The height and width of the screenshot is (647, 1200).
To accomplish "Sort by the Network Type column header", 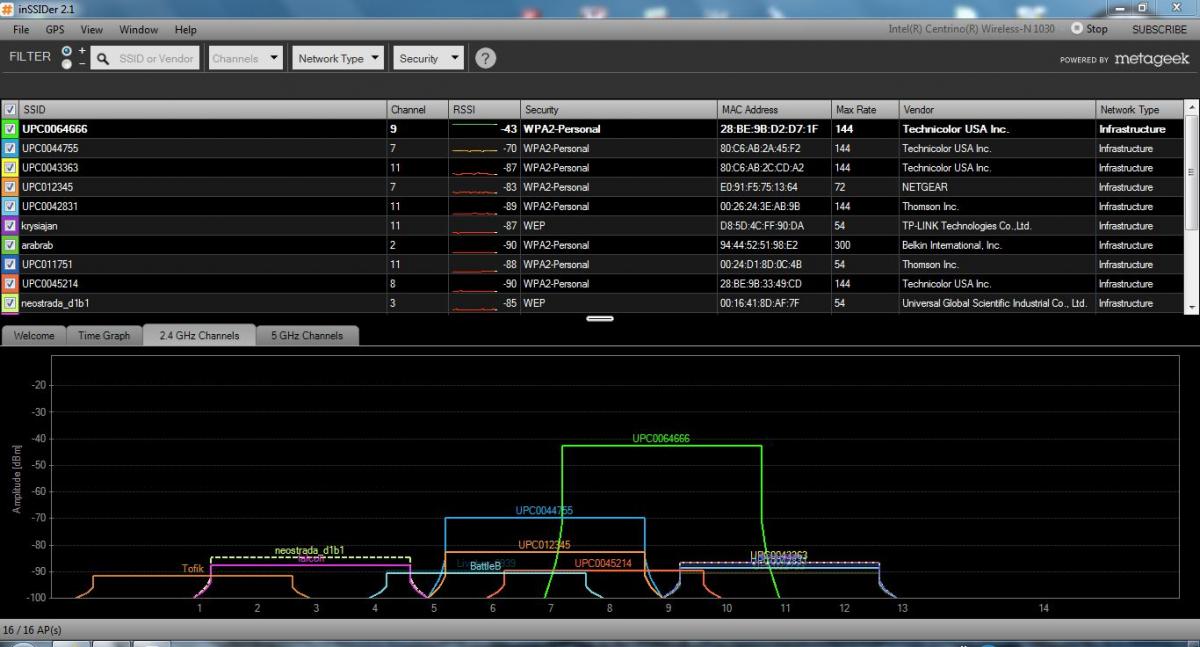I will point(1139,109).
